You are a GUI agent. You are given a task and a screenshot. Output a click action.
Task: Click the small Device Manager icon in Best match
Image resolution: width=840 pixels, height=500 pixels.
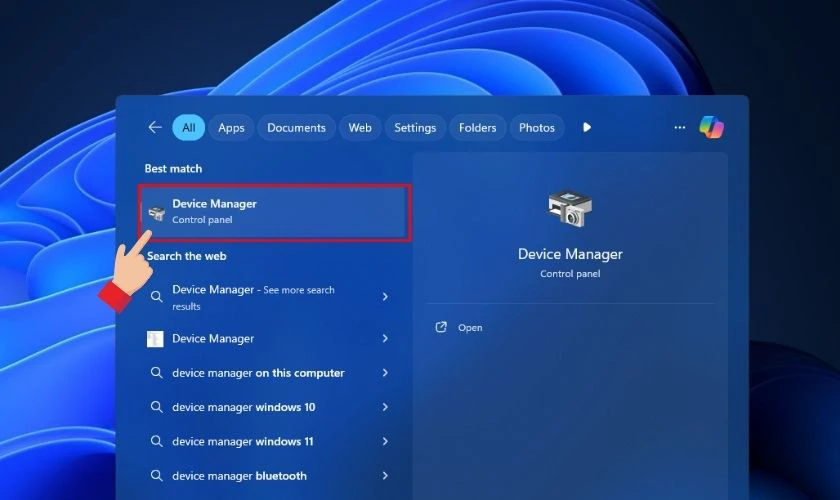pos(156,212)
